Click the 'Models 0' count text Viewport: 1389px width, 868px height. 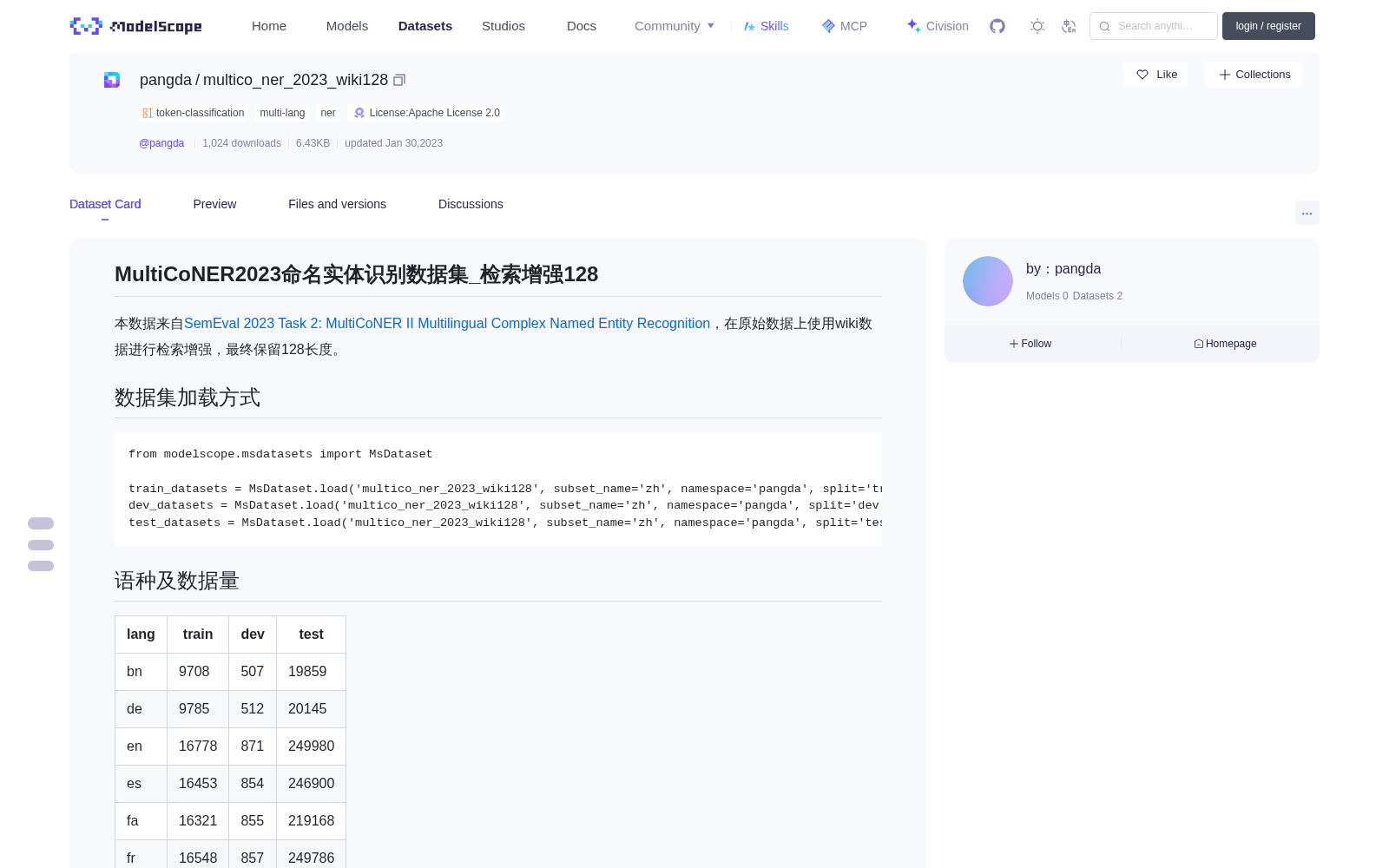pyautogui.click(x=1047, y=296)
